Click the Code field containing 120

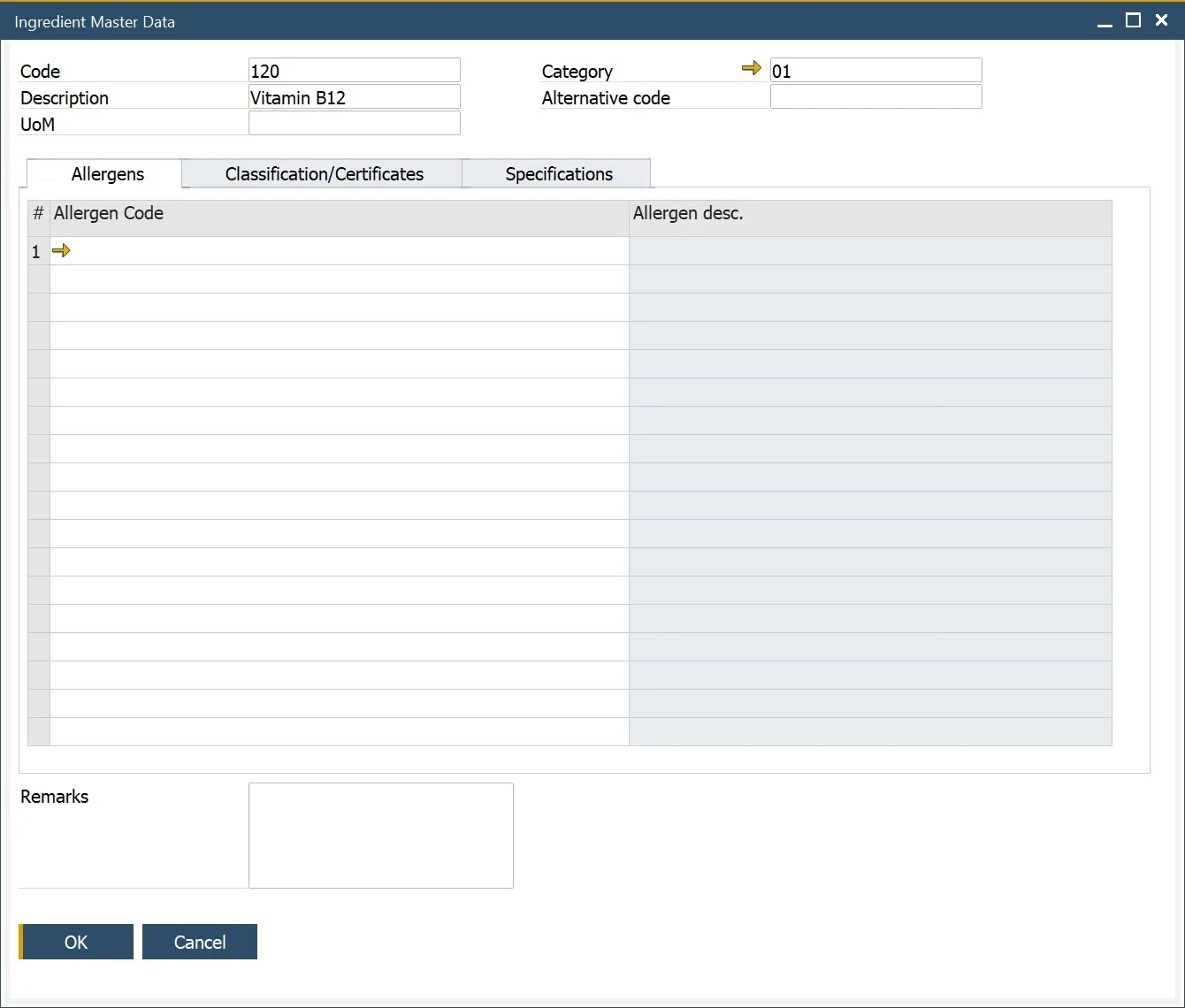point(354,71)
